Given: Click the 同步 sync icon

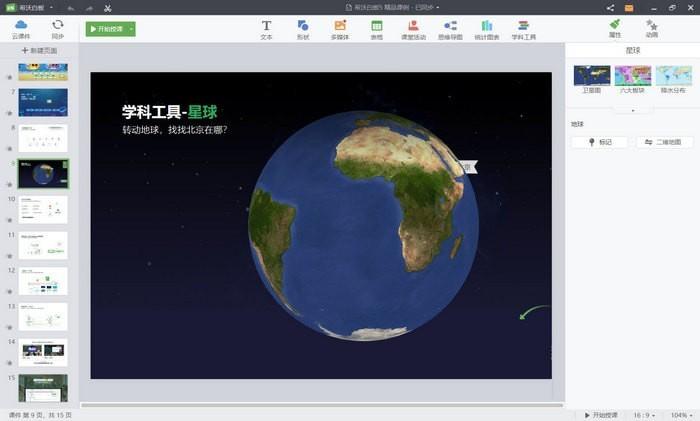Looking at the screenshot, I should [x=57, y=28].
